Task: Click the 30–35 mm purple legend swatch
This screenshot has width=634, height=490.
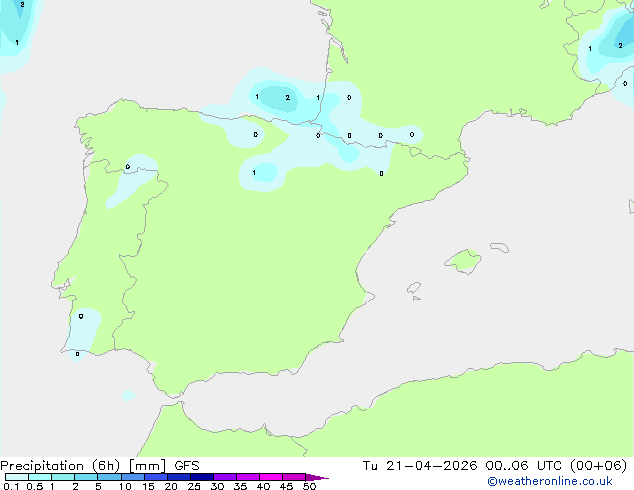Action: (225, 477)
